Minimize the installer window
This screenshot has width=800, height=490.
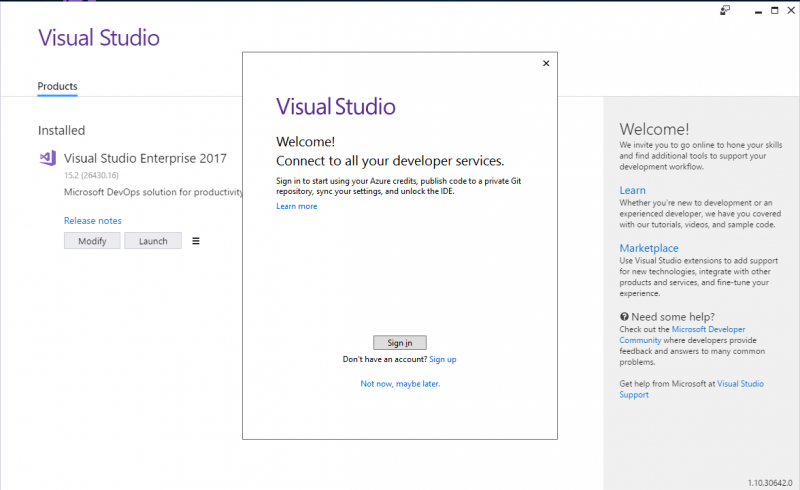[x=758, y=11]
